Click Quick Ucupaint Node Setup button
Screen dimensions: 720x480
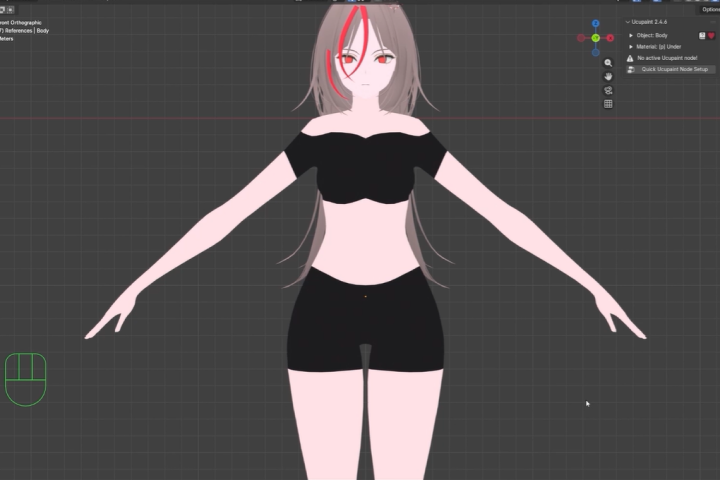671,69
